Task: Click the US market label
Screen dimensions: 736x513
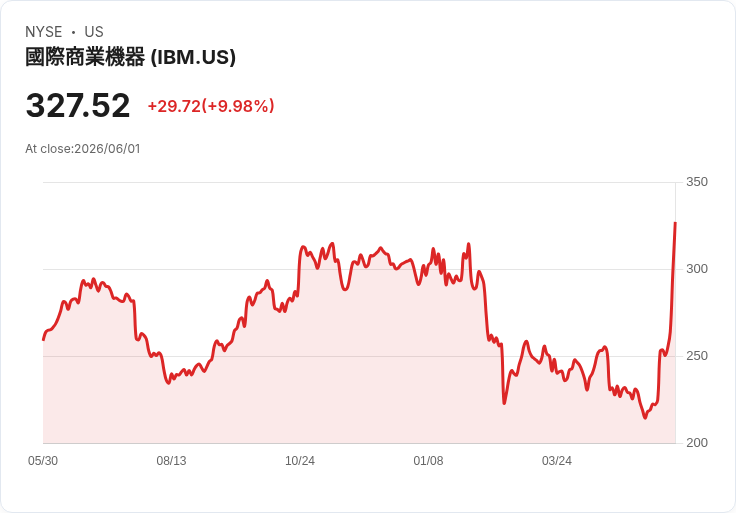Action: click(94, 32)
